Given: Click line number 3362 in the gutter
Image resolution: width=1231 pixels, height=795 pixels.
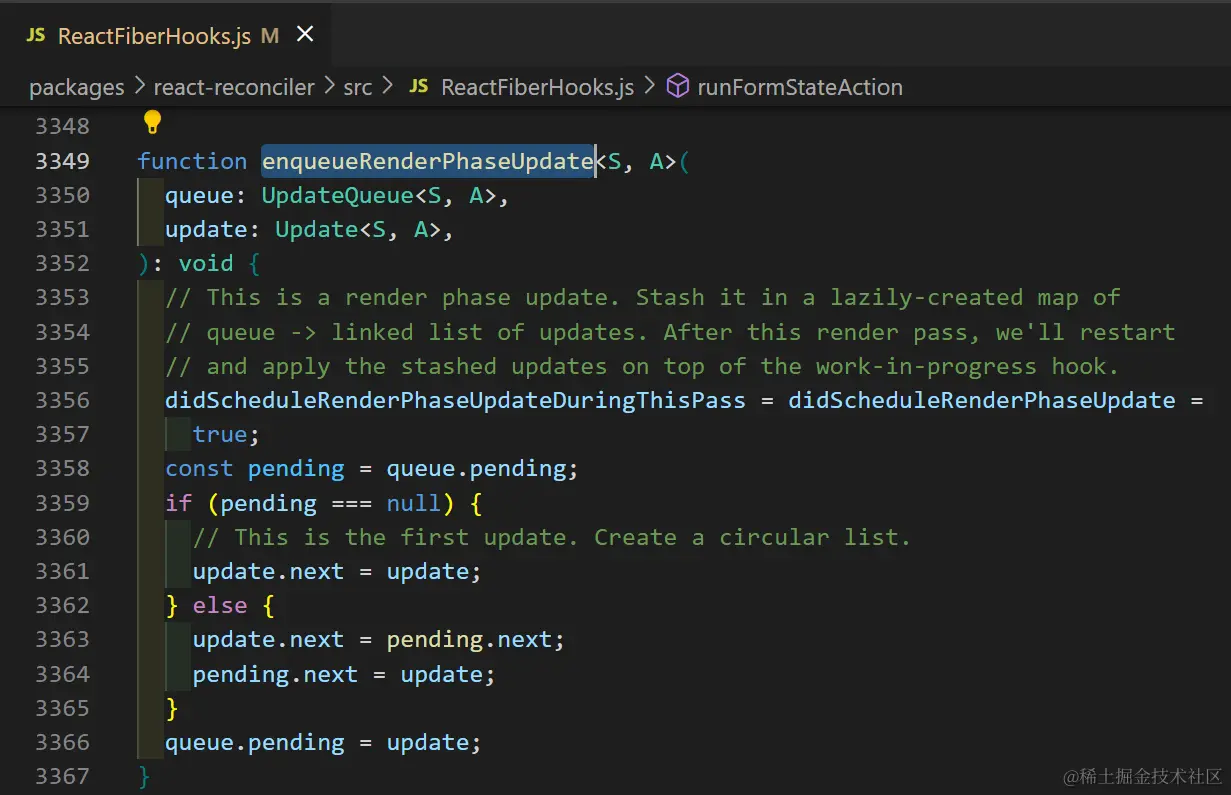Looking at the screenshot, I should point(62,605).
